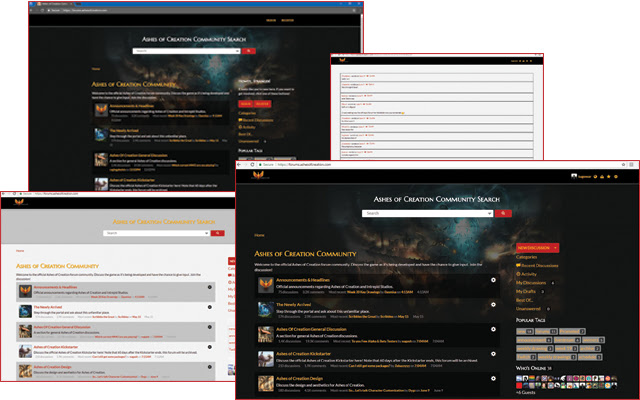Open the account settings gear in the front header

[x=616, y=177]
